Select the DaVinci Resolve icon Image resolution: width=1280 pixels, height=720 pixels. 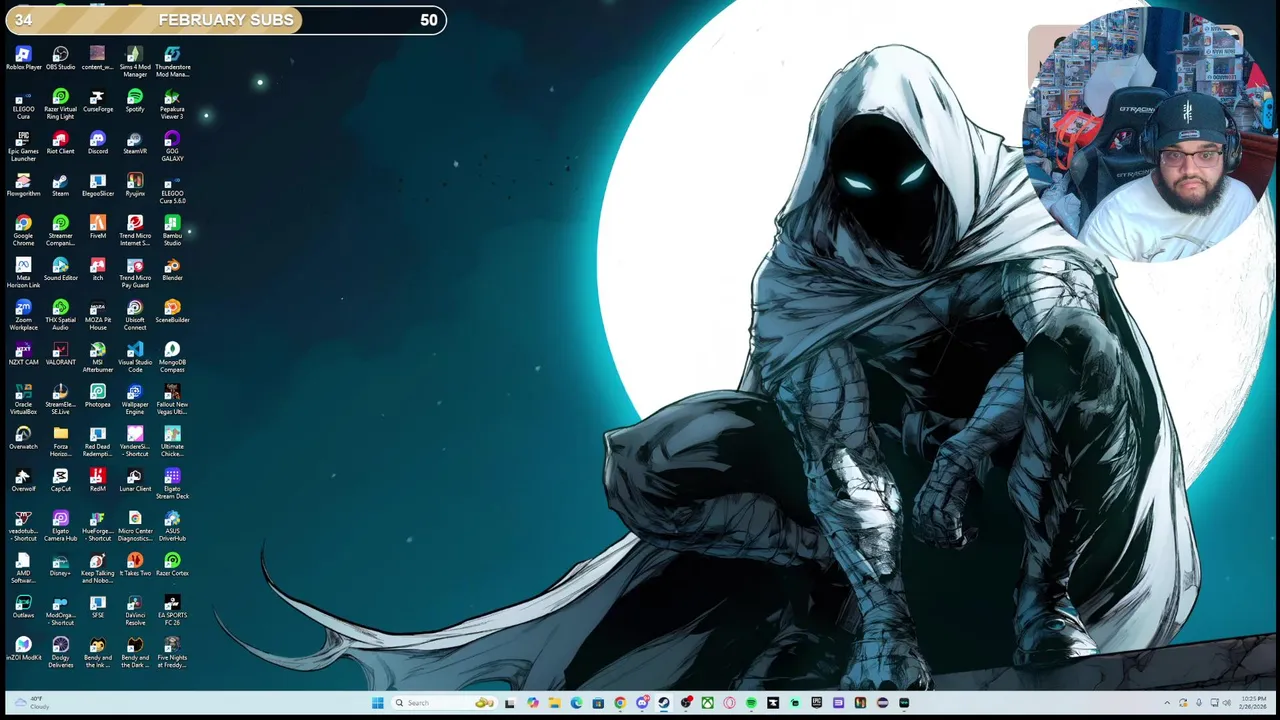135,610
